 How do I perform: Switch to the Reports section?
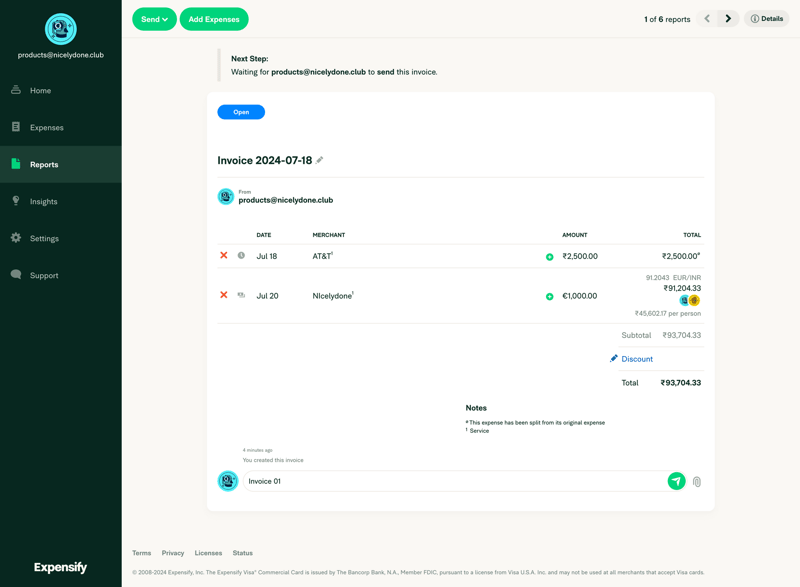click(44, 164)
